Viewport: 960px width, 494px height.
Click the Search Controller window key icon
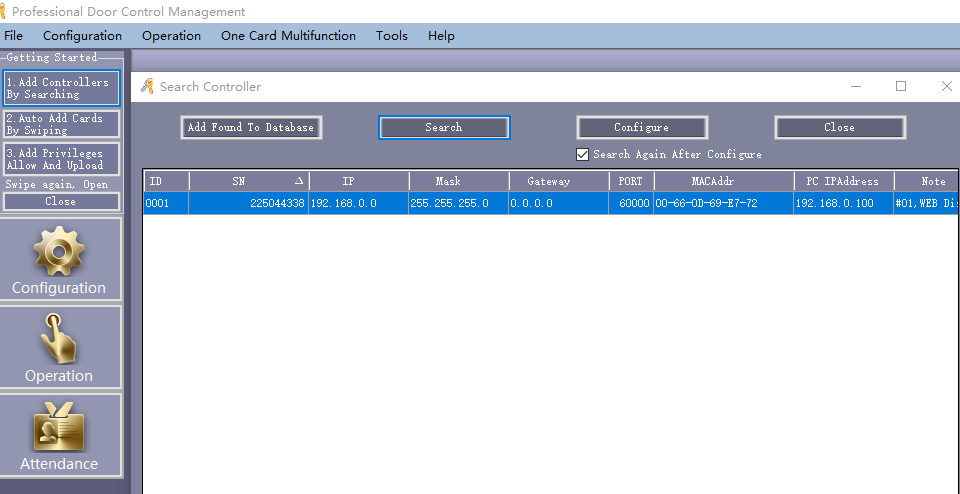[x=147, y=86]
